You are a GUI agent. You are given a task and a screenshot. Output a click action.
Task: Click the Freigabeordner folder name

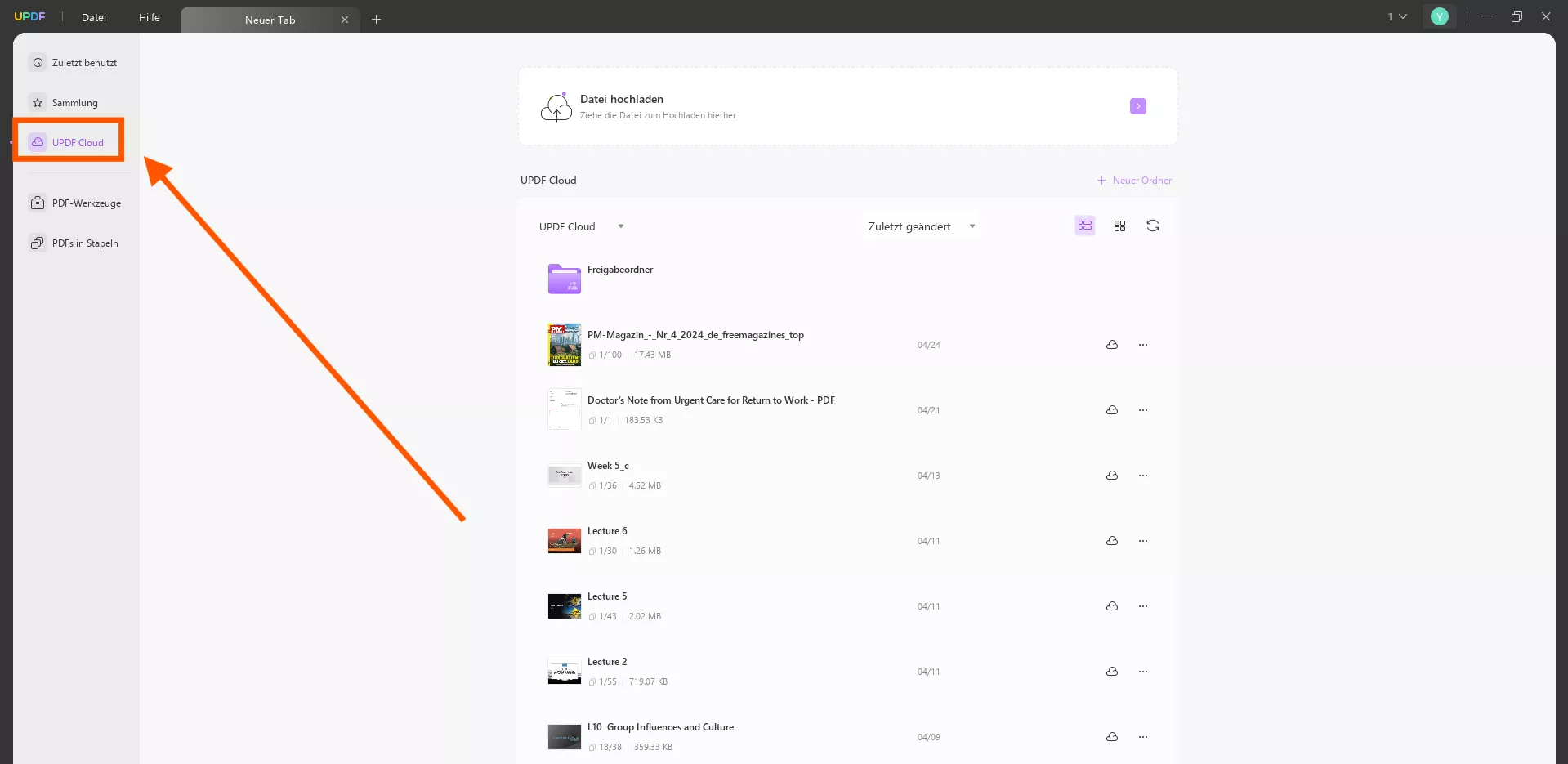coord(620,270)
